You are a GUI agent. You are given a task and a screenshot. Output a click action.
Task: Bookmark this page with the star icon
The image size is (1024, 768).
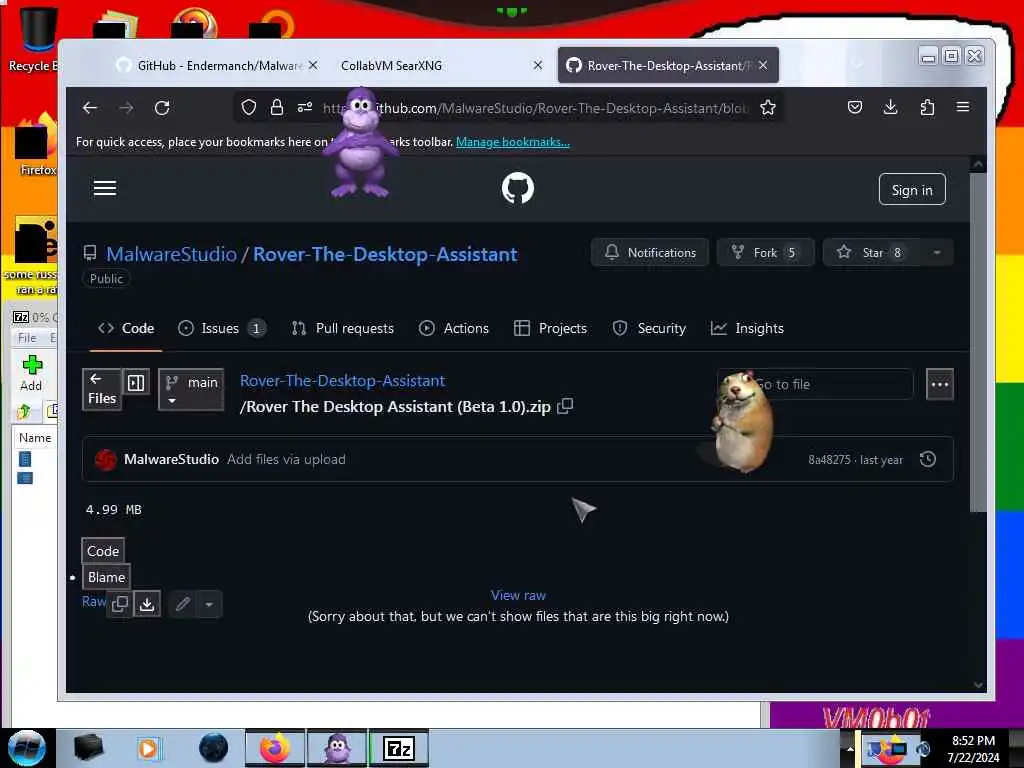click(768, 108)
